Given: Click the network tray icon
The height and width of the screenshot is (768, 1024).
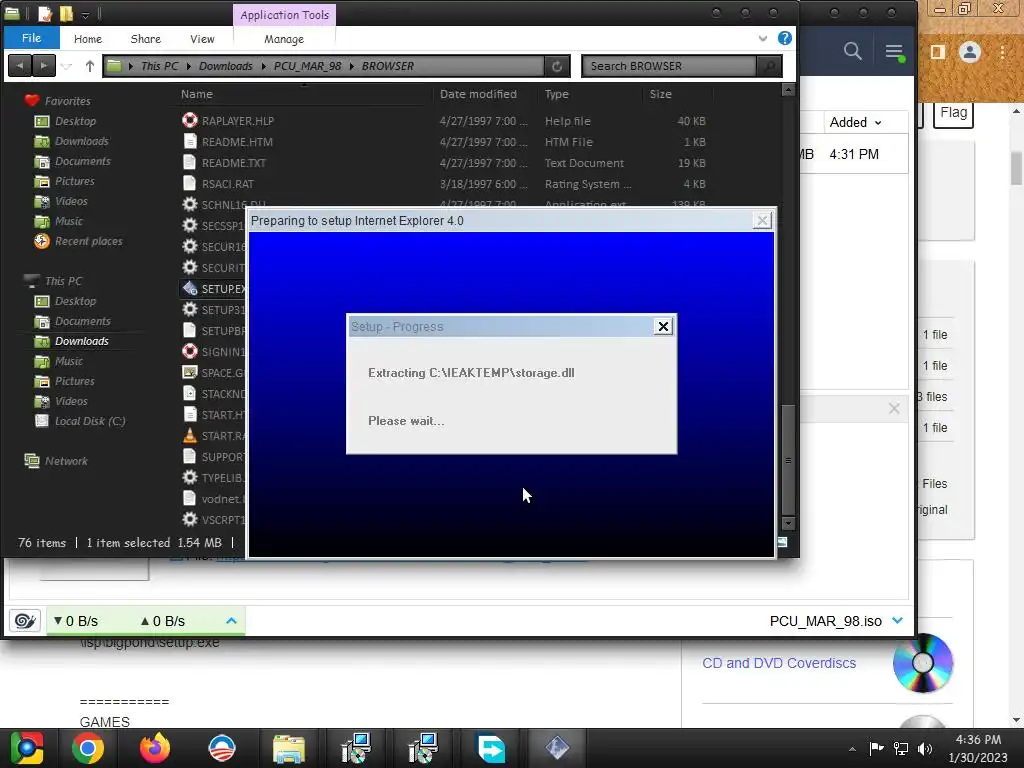Looking at the screenshot, I should pos(901,748).
